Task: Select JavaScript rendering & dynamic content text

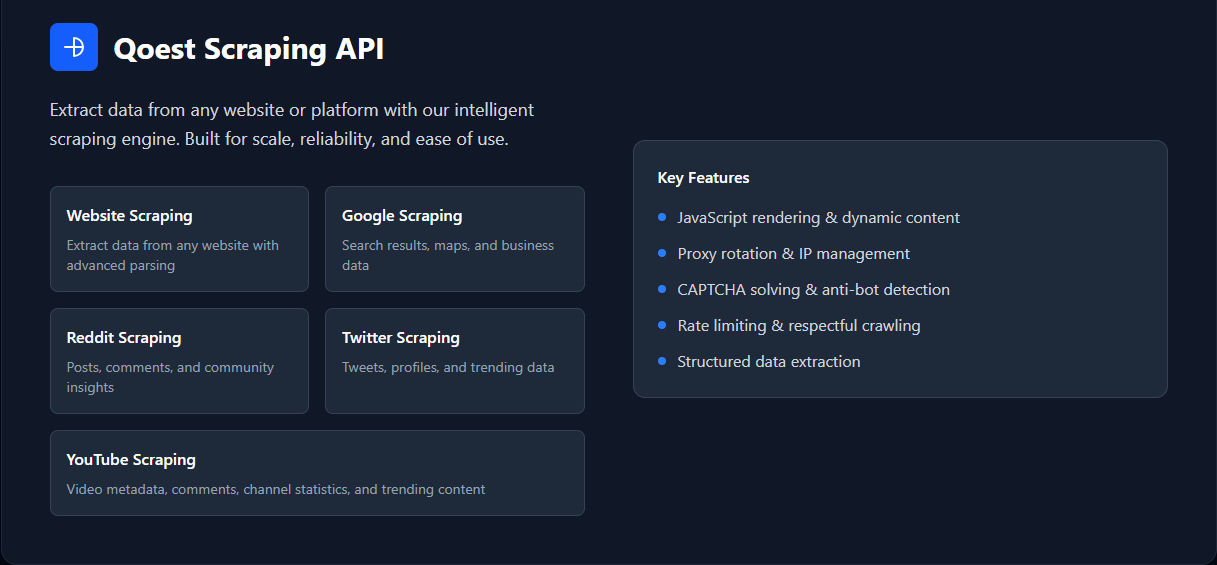Action: tap(818, 218)
